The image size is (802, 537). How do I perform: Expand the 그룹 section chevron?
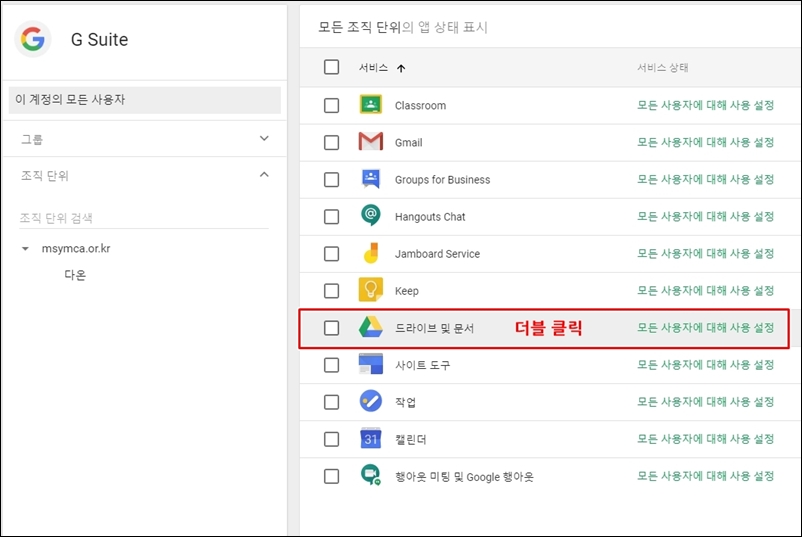point(264,138)
